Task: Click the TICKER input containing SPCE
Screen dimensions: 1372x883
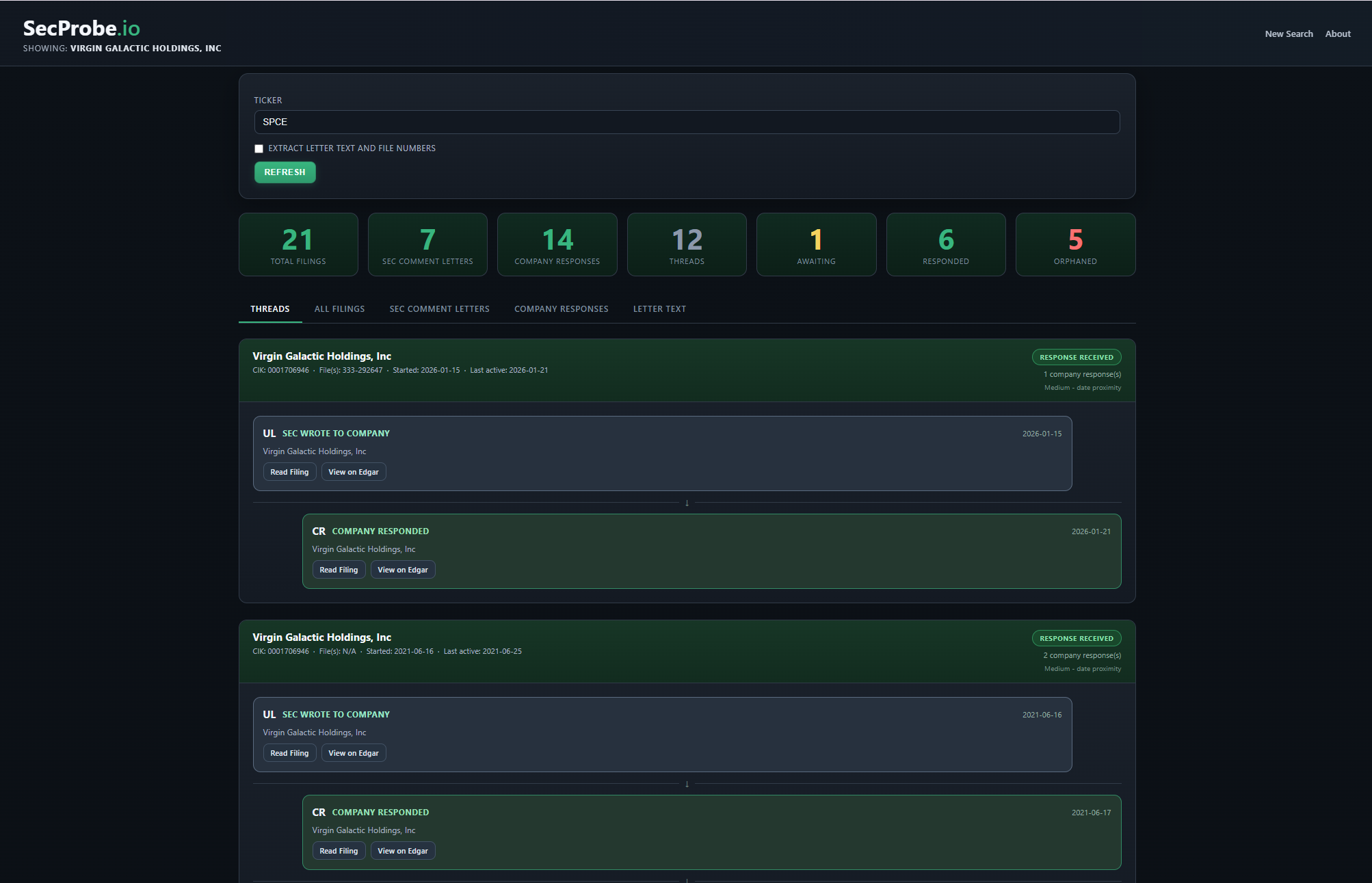Action: click(686, 122)
